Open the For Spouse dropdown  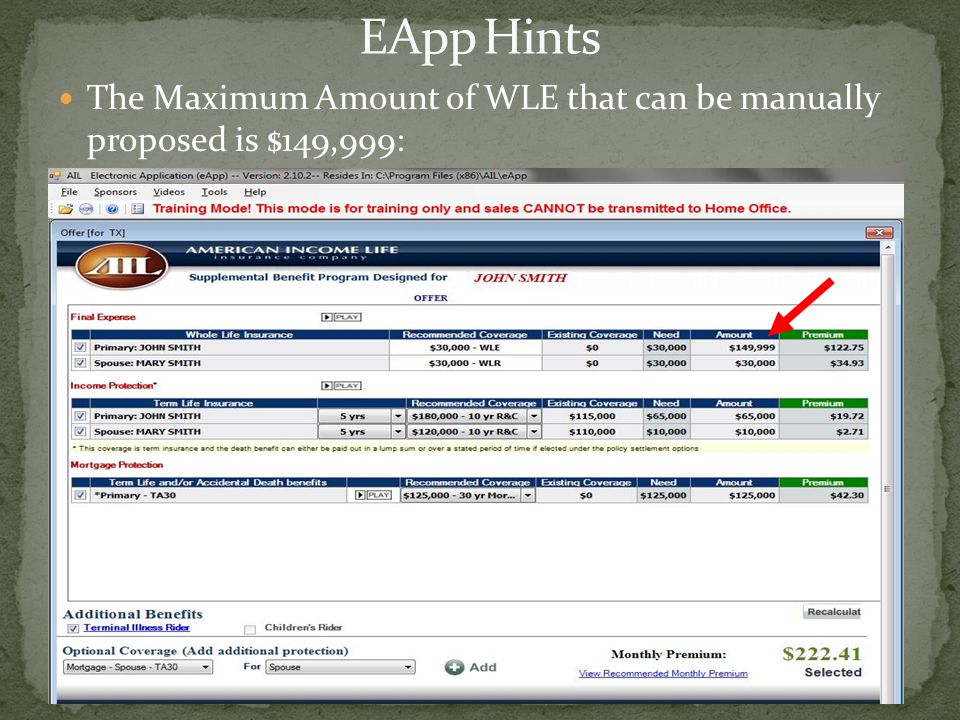(x=340, y=667)
